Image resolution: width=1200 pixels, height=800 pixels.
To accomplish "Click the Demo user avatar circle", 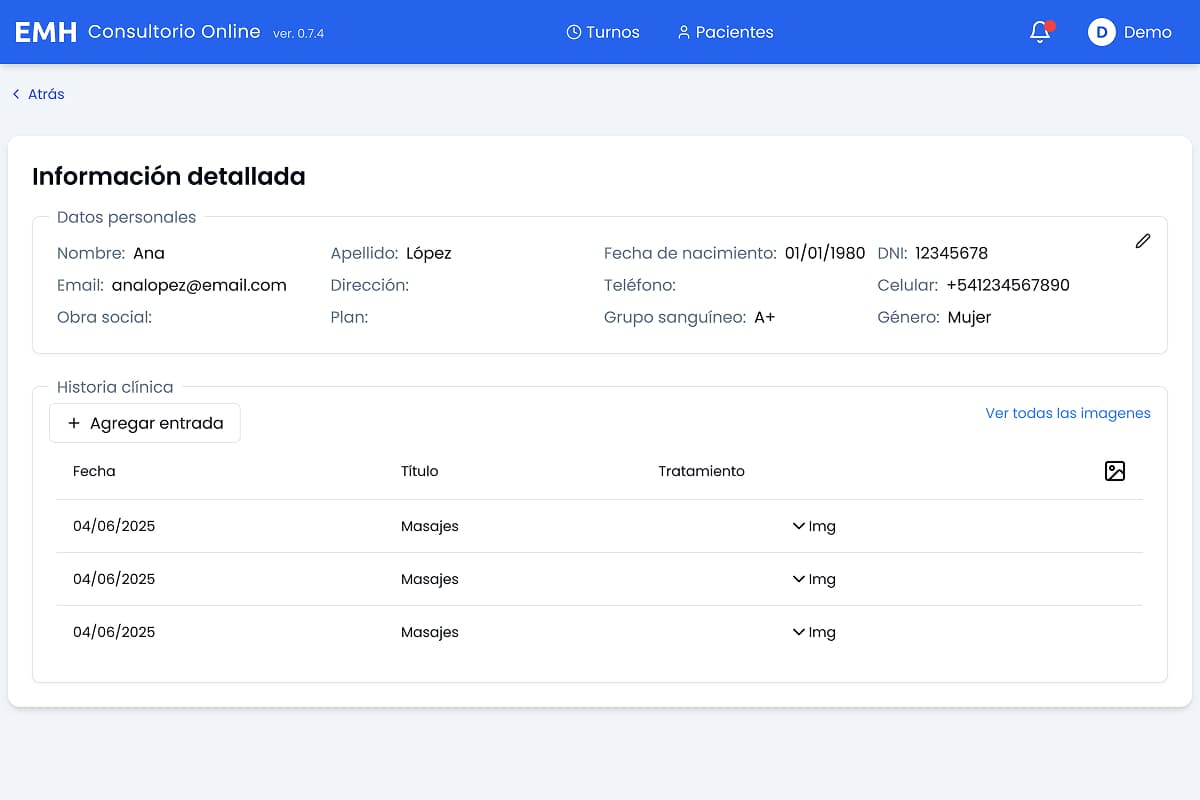I will (x=1101, y=32).
